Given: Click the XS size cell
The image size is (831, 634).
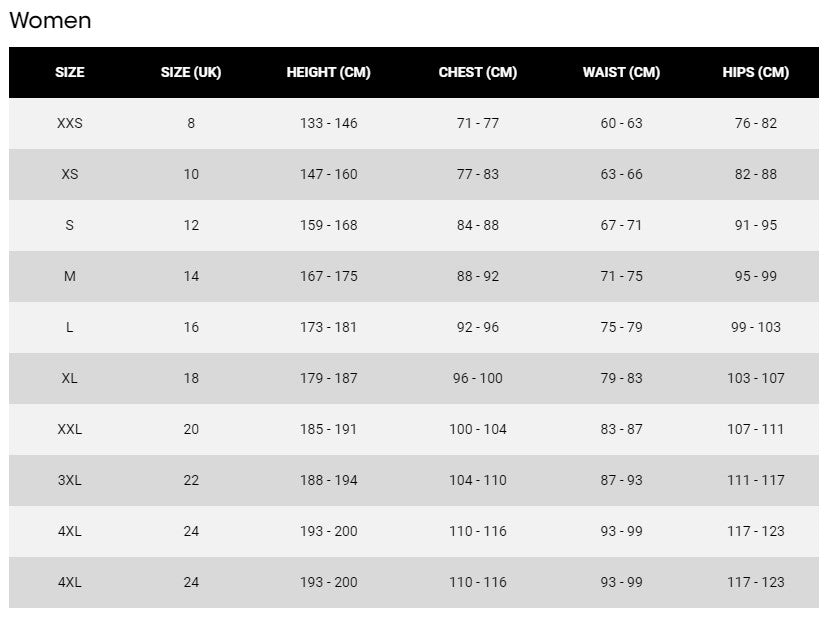Looking at the screenshot, I should pyautogui.click(x=70, y=174).
